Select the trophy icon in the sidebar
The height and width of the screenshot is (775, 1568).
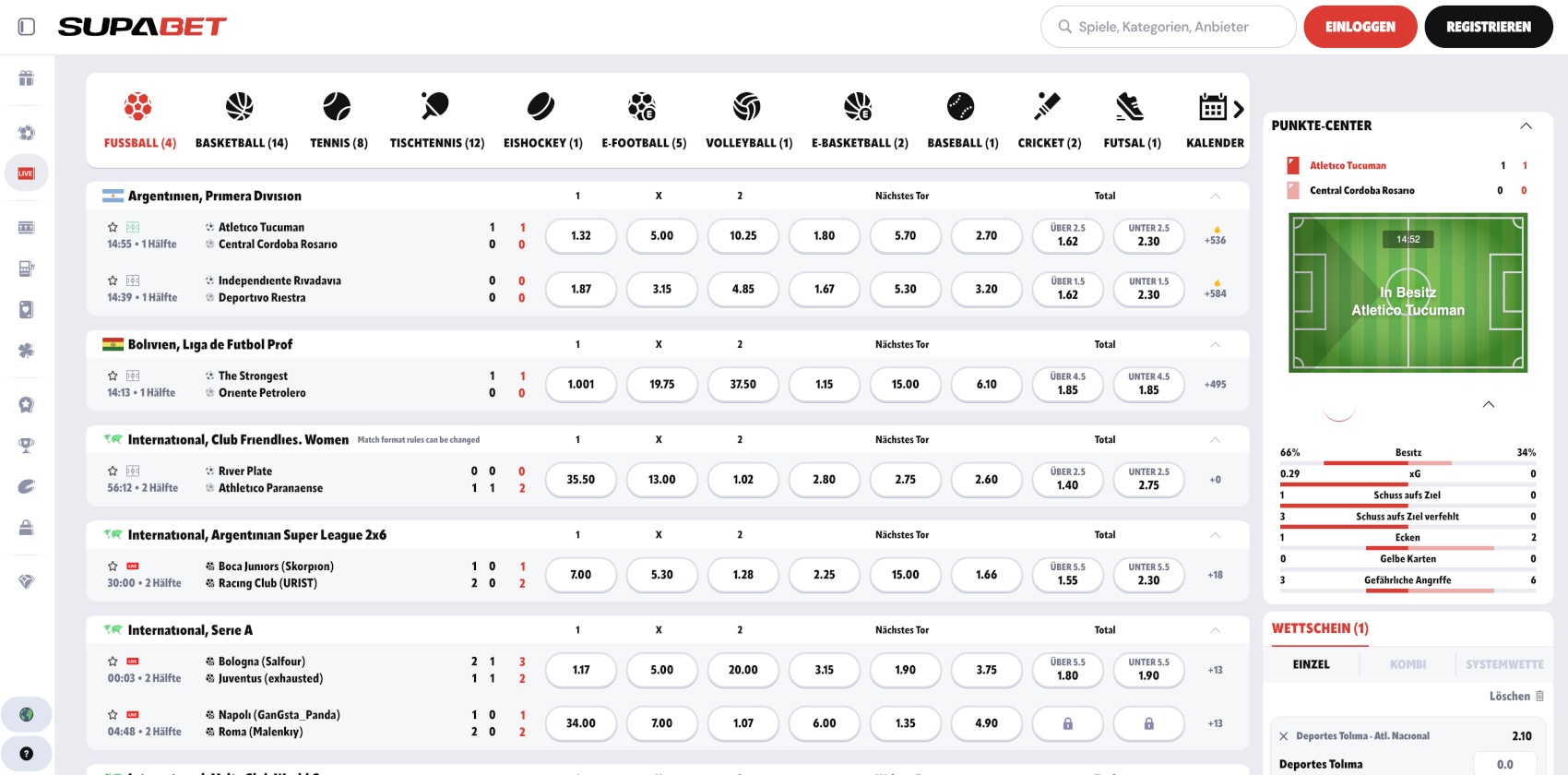click(27, 445)
